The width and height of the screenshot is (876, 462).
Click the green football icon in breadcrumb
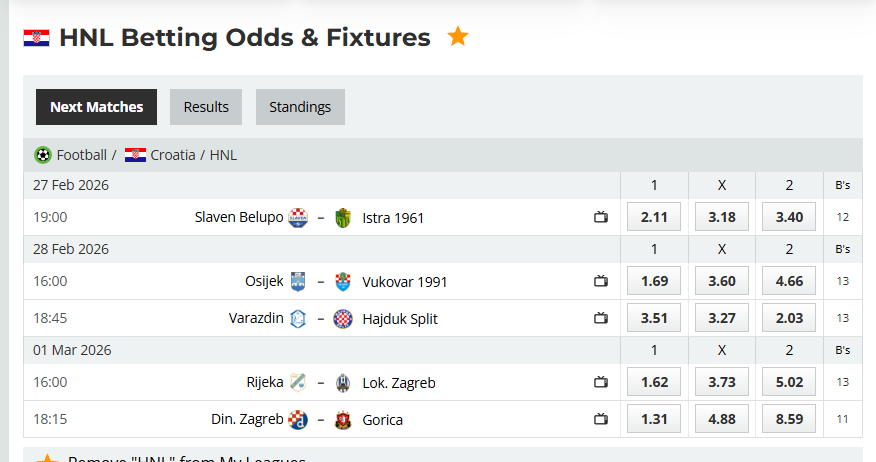point(43,155)
